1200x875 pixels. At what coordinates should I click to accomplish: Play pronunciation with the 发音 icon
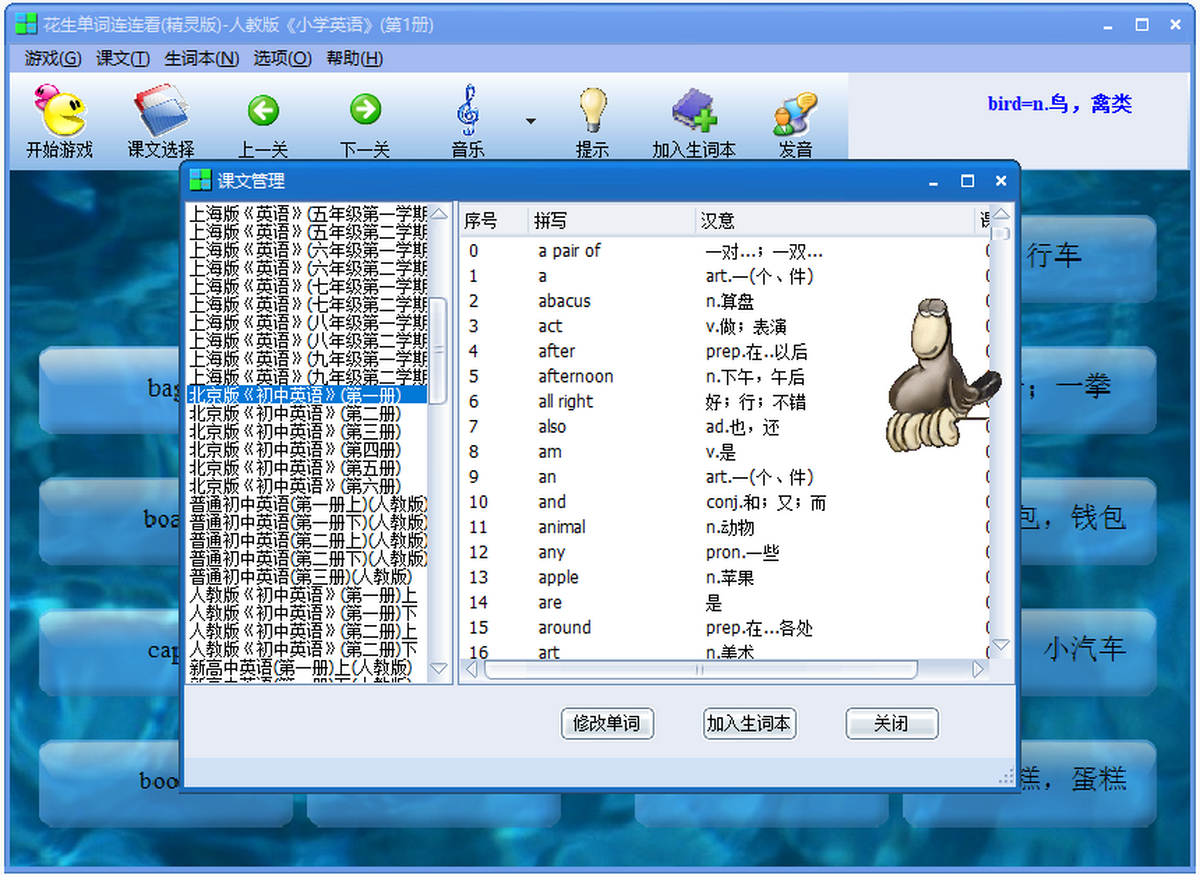[795, 112]
